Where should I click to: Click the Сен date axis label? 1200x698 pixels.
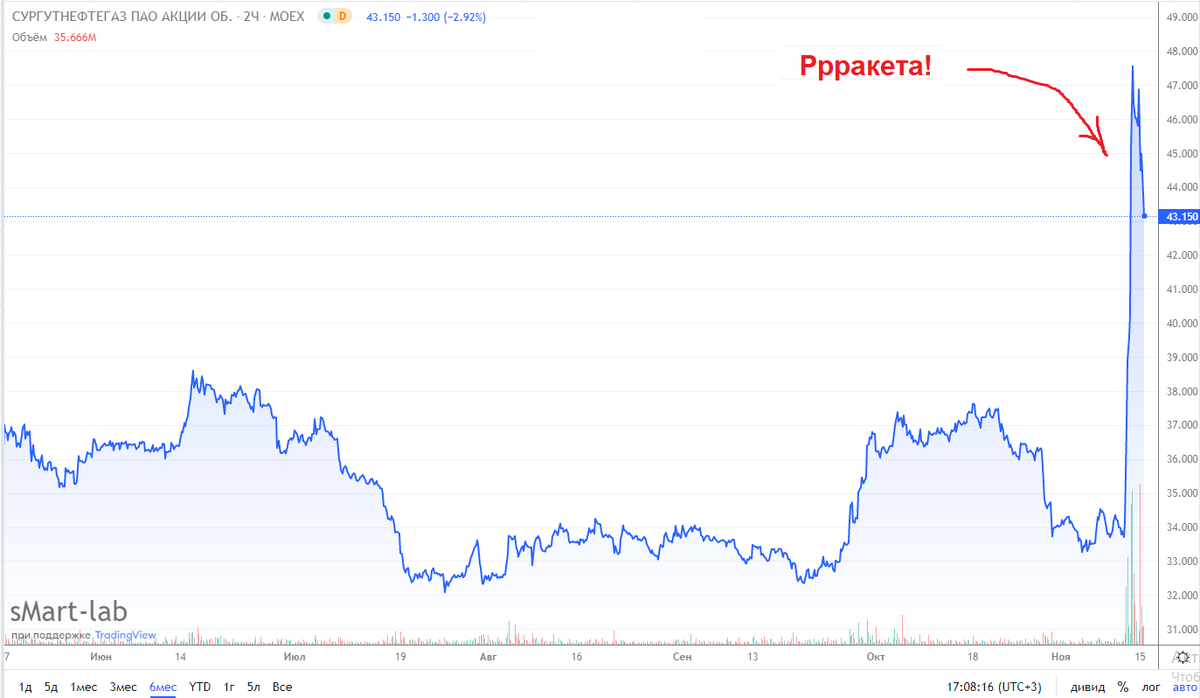[x=682, y=657]
